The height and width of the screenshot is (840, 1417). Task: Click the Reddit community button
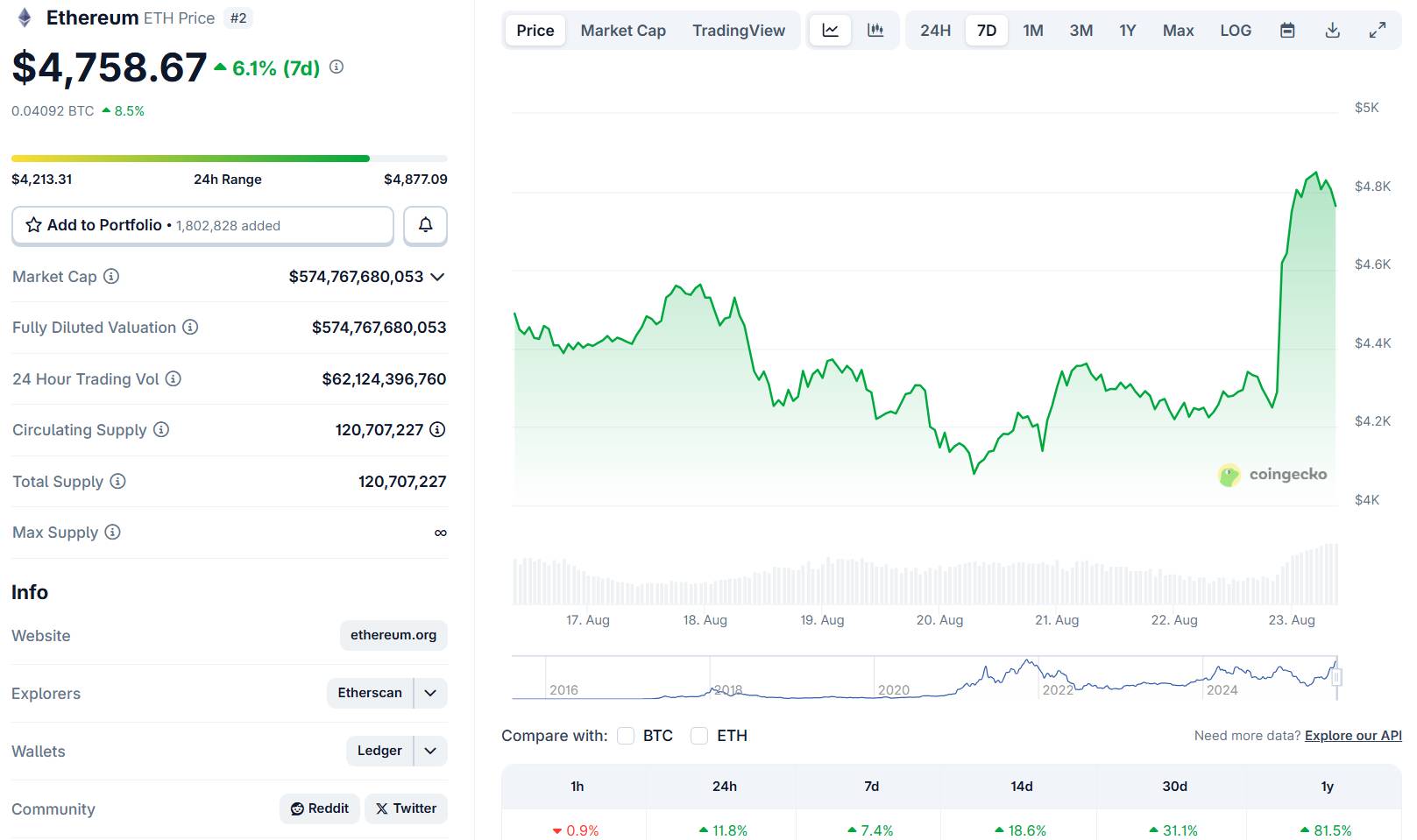tap(320, 808)
